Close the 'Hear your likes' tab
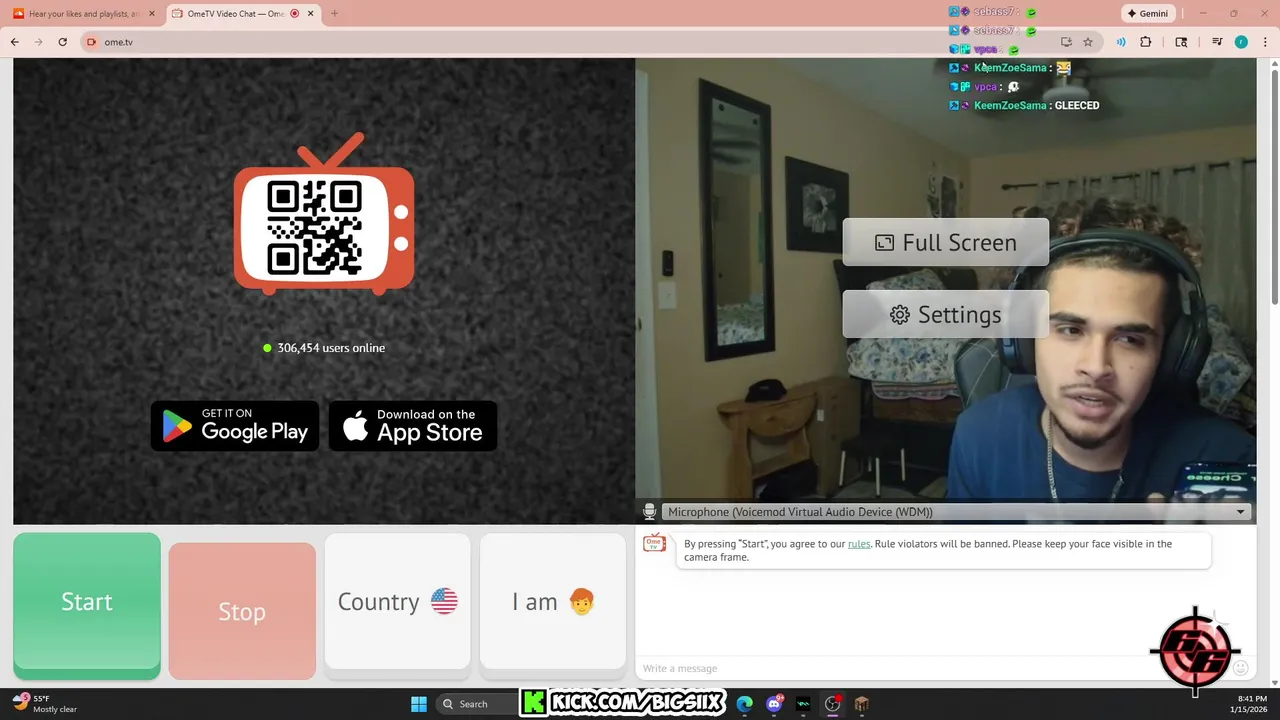The image size is (1280, 720). pos(152,14)
